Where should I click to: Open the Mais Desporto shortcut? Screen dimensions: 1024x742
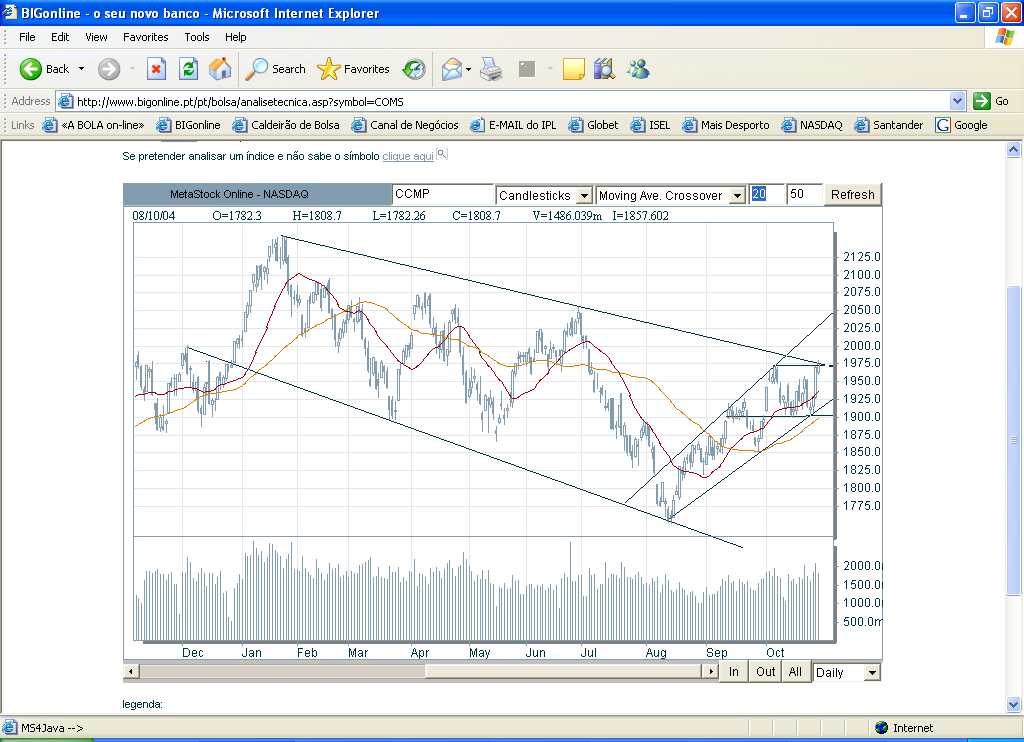726,125
